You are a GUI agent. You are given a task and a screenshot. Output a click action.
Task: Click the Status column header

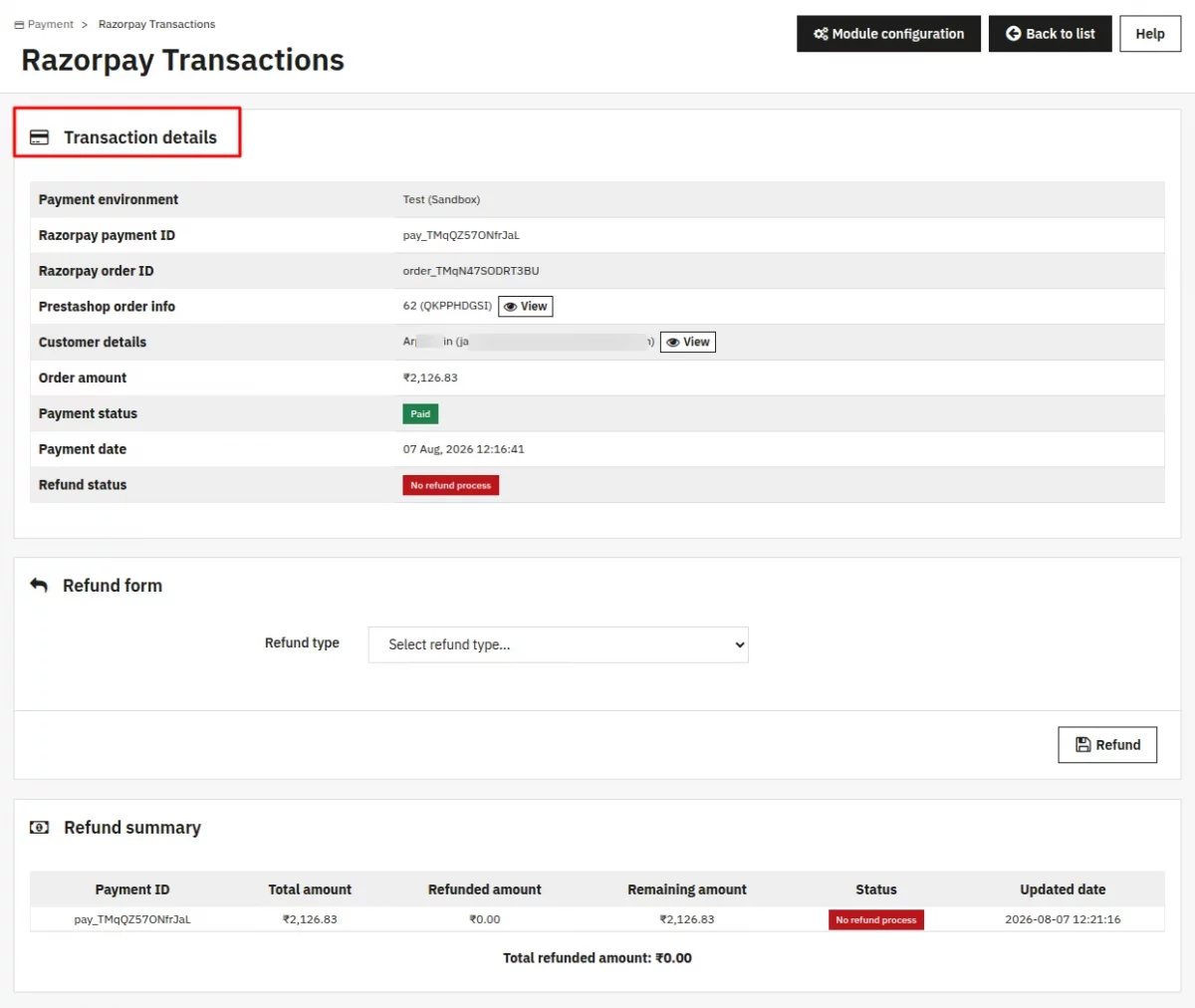point(876,889)
